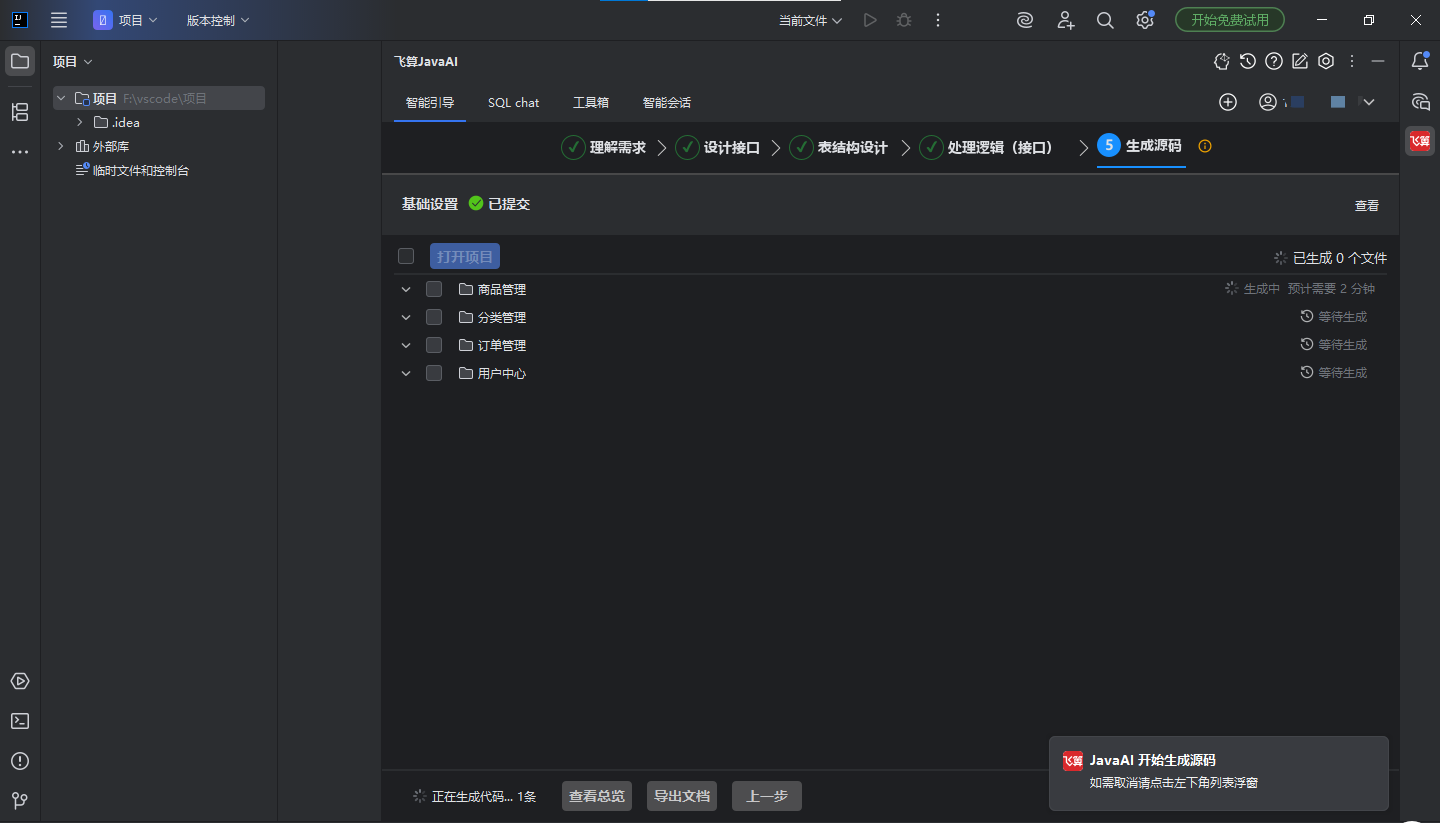Go to step 理解需求
1440x823 pixels.
point(603,147)
